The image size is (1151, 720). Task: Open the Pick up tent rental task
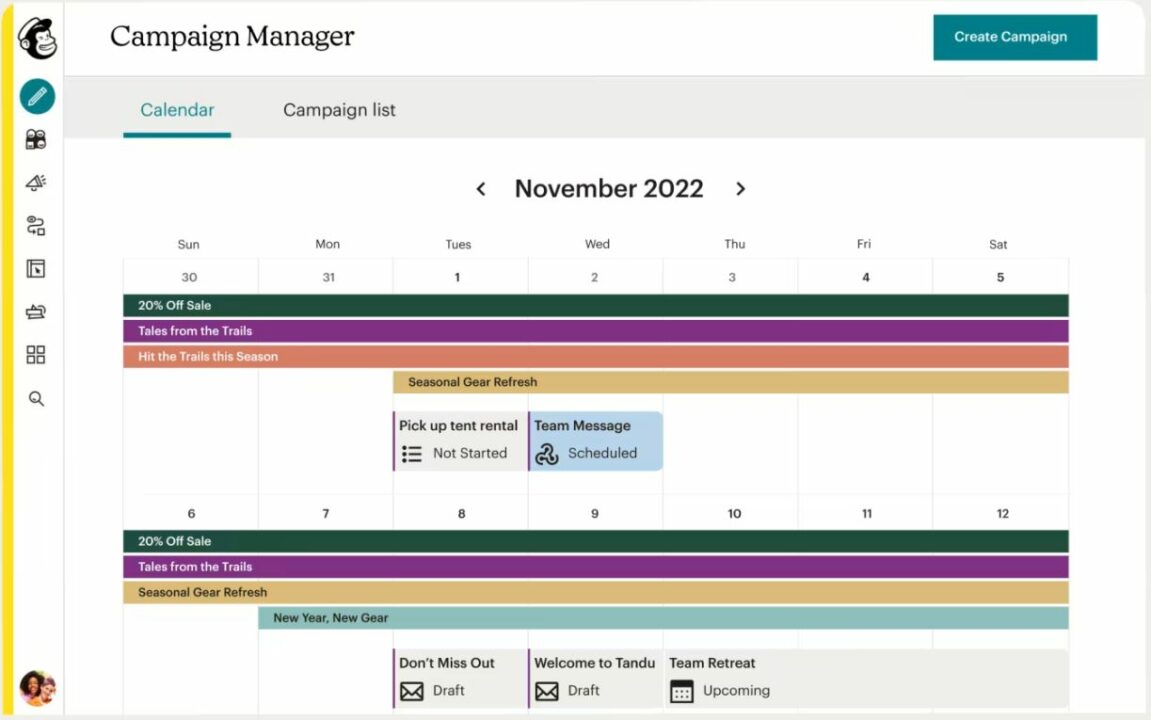click(x=460, y=440)
